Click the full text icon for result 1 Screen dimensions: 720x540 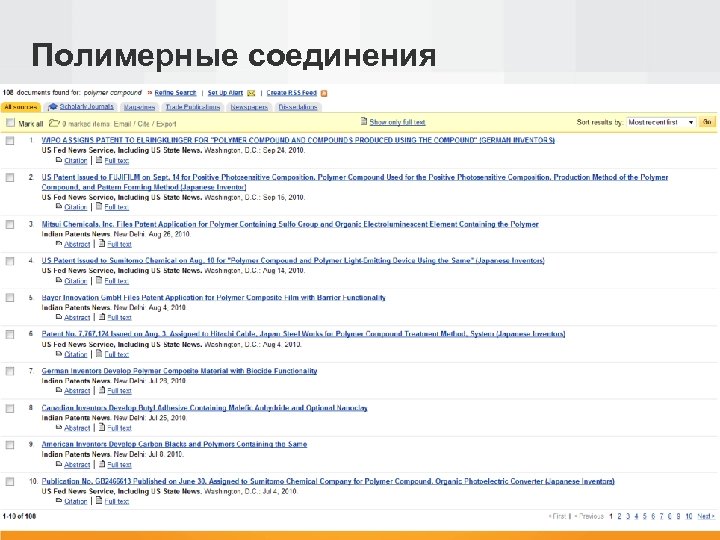[99, 160]
